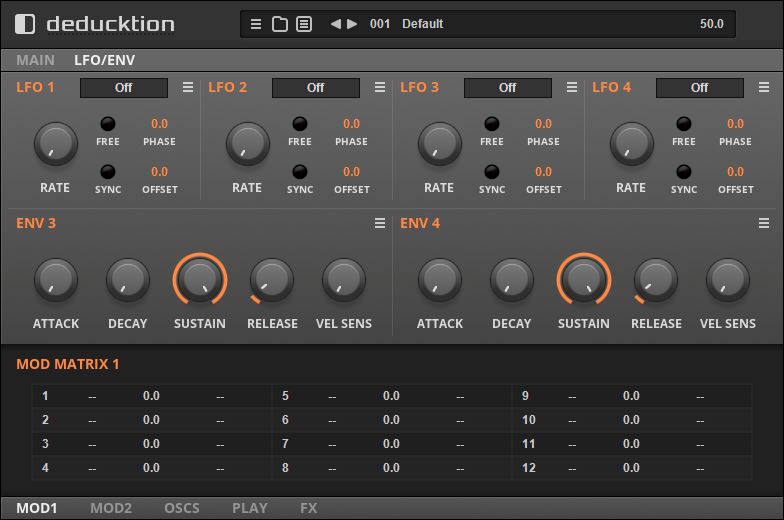Switch to the MOD2 bottom tab
Viewport: 784px width, 520px height.
[111, 508]
